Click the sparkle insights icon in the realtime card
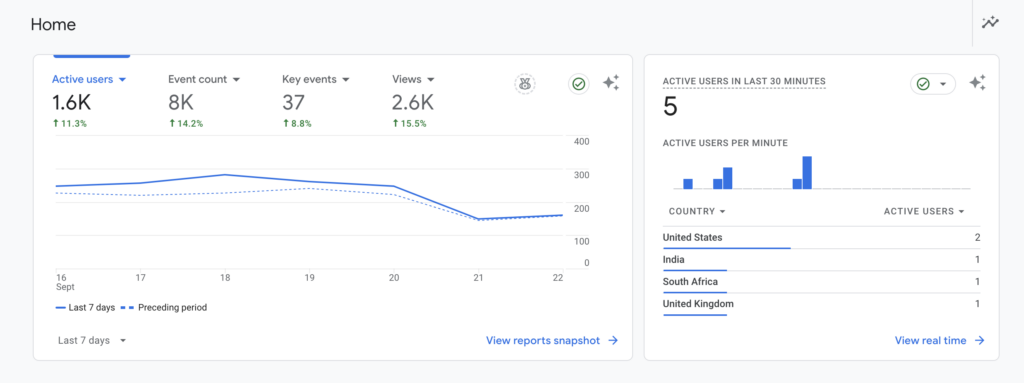The height and width of the screenshot is (383, 1024). [x=977, y=83]
